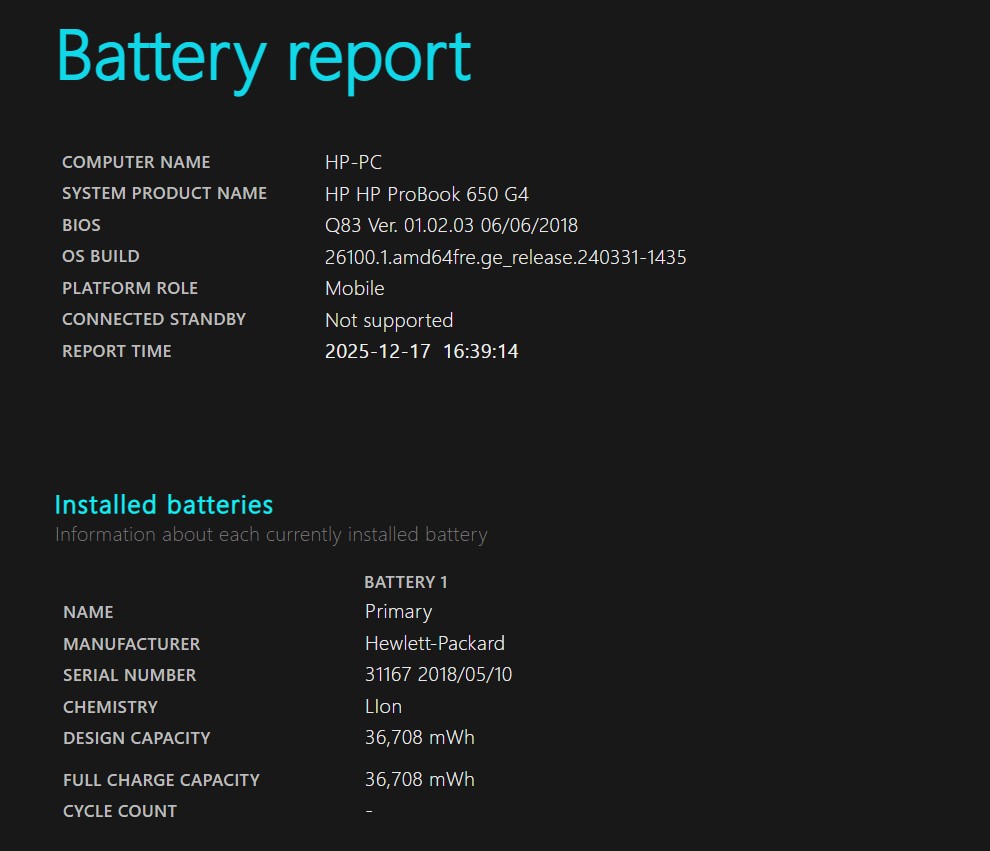Image resolution: width=990 pixels, height=851 pixels.
Task: Click the battery name value Primary
Action: coord(398,612)
